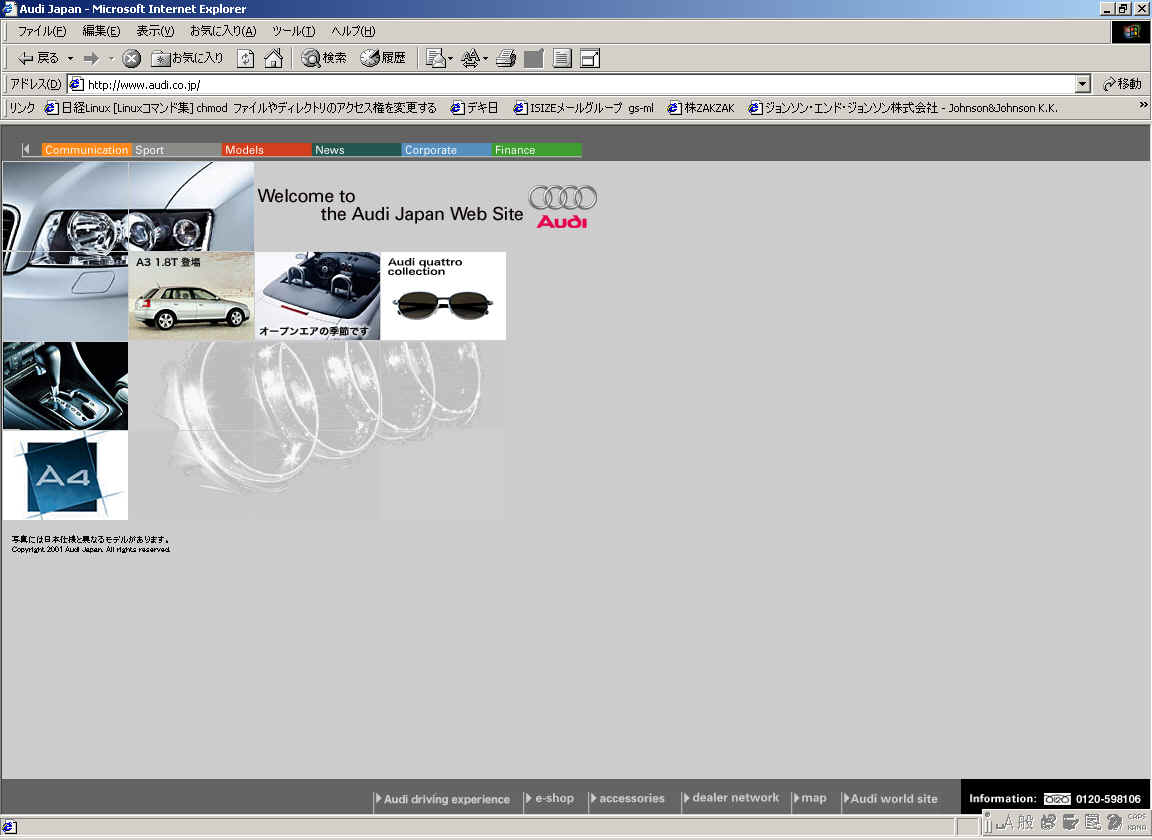Click the Print icon in toolbar

[506, 59]
